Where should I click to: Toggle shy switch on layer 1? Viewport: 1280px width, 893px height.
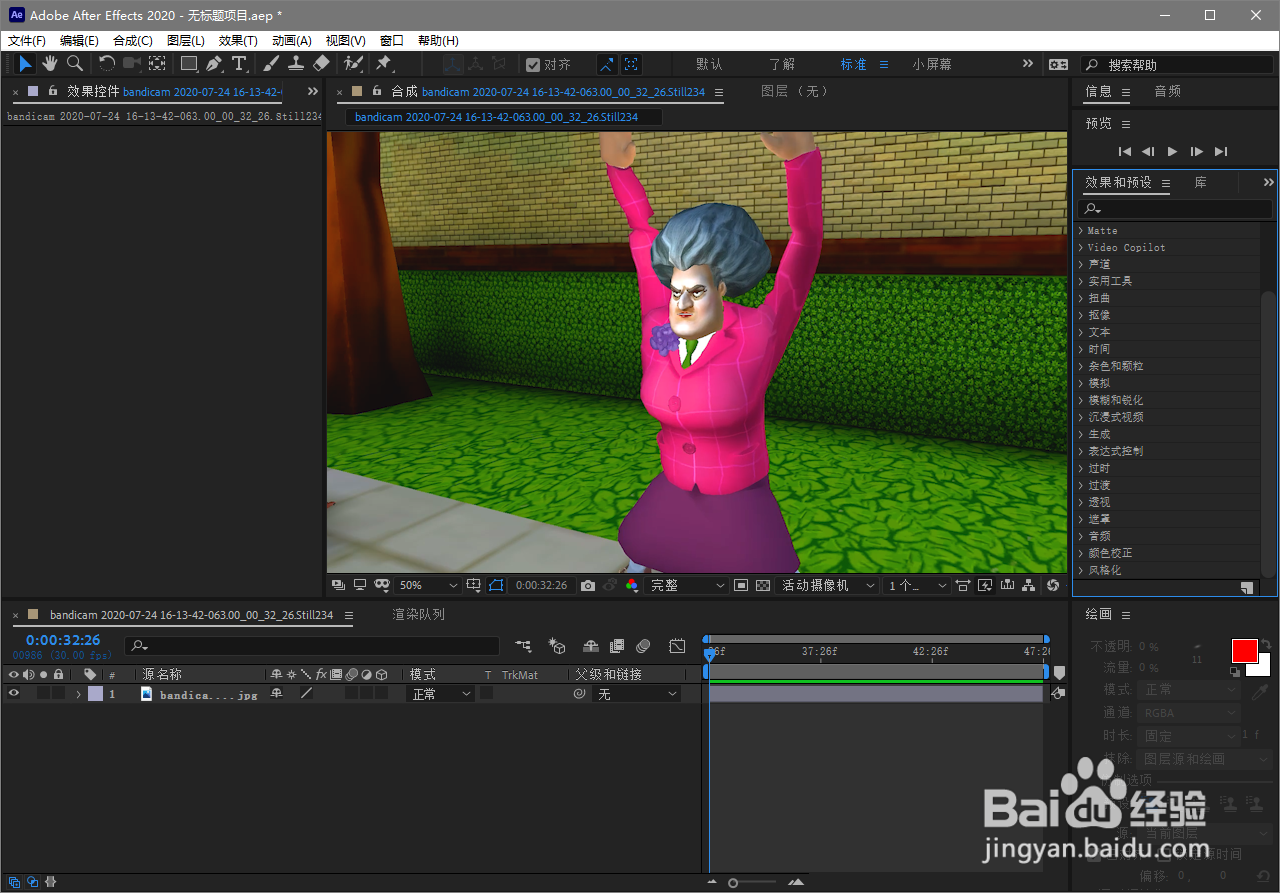pos(277,693)
